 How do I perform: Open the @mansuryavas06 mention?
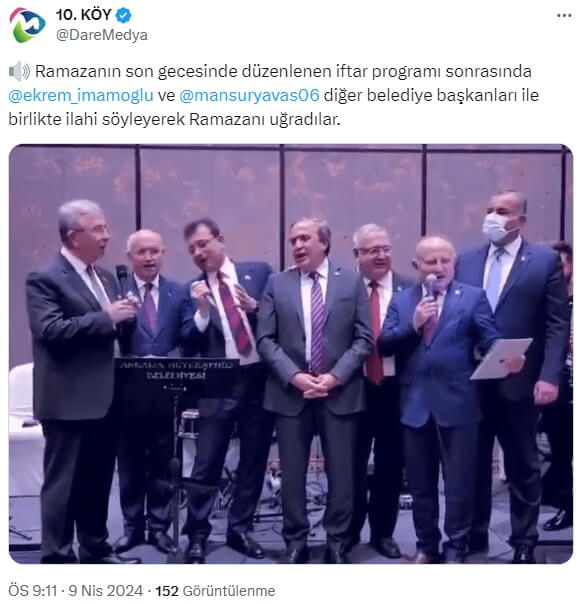tap(249, 95)
